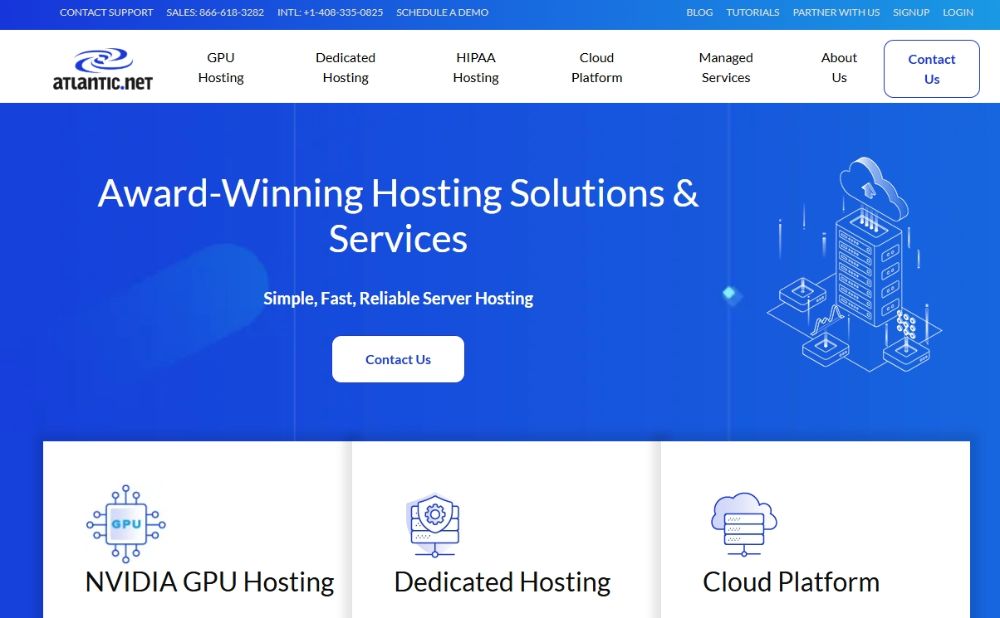Open the Managed Services menu
The width and height of the screenshot is (1000, 618).
pos(726,68)
